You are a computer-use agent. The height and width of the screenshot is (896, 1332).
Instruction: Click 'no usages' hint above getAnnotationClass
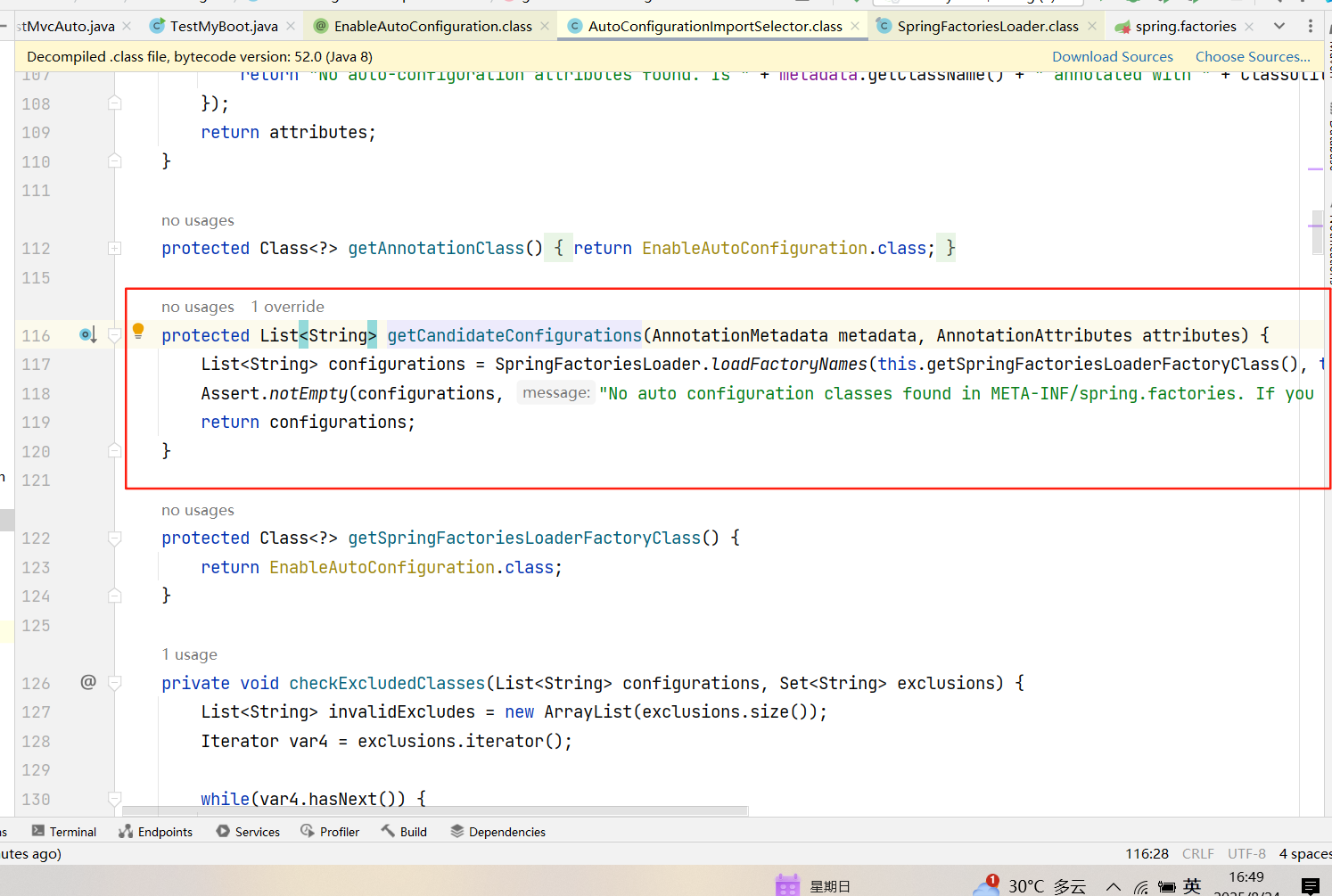pos(197,220)
